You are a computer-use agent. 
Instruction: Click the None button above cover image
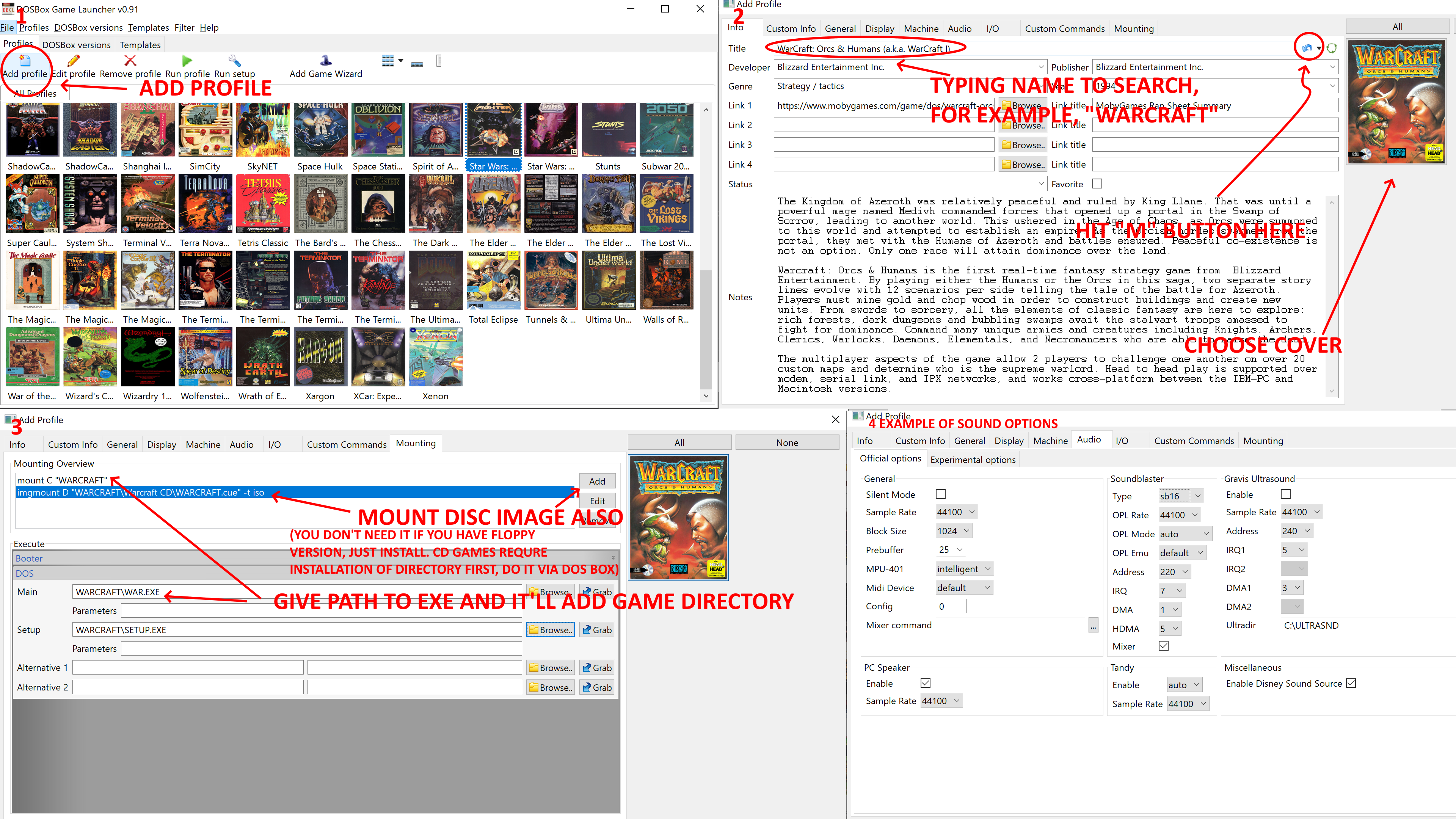tap(787, 442)
